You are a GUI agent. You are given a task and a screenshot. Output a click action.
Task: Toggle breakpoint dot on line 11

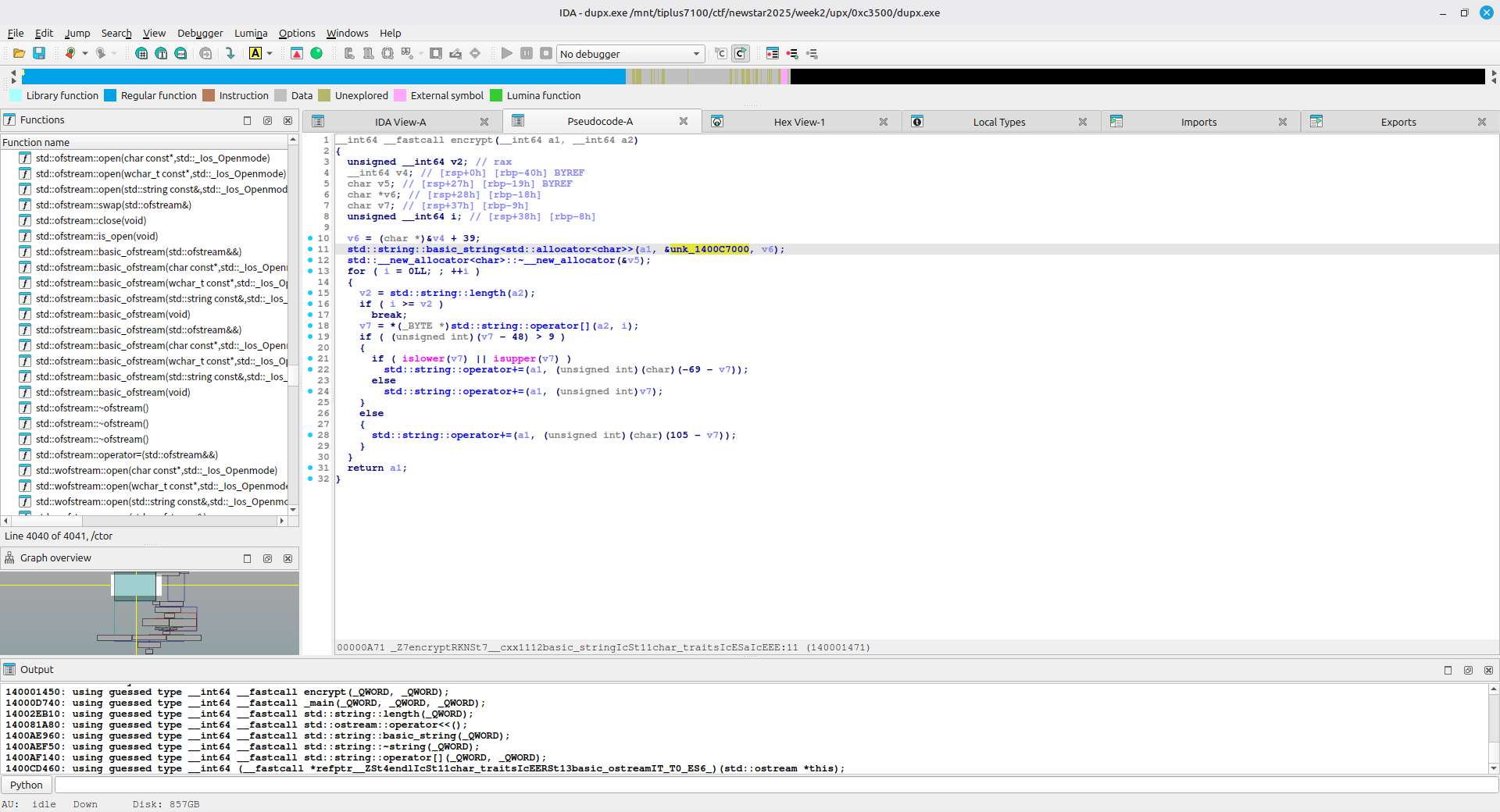[x=310, y=249]
